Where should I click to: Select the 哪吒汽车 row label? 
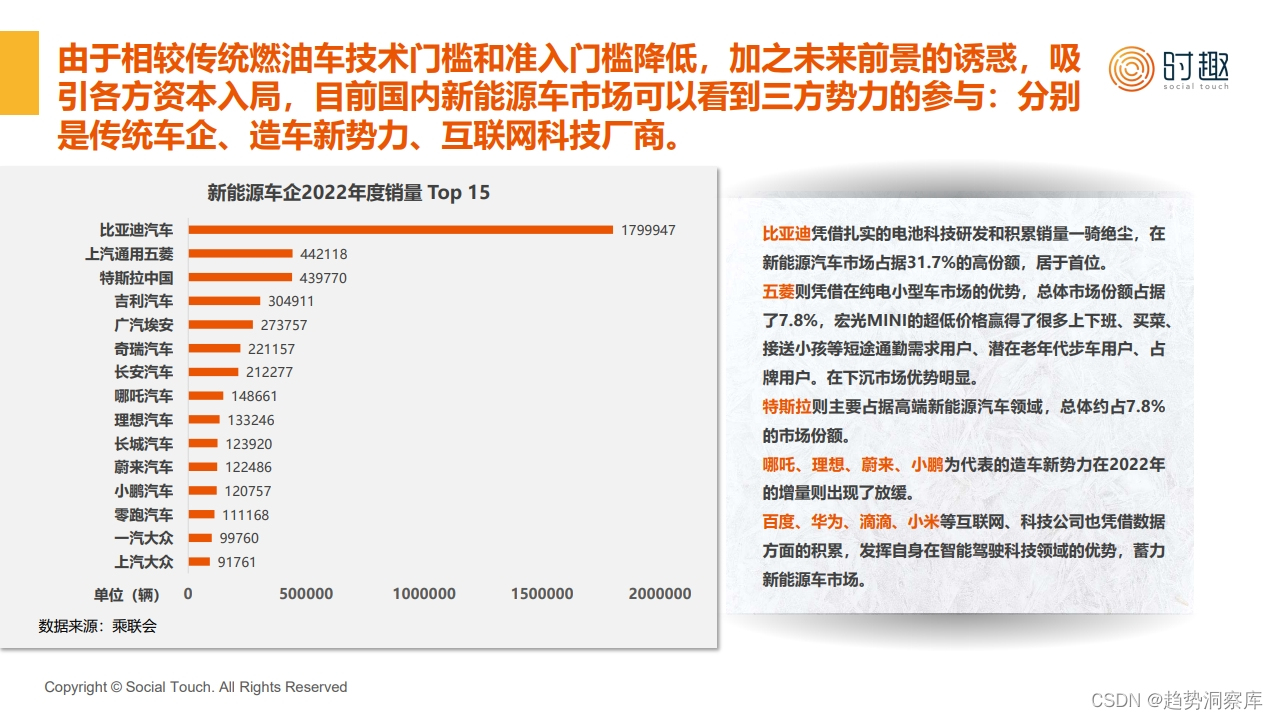point(143,396)
